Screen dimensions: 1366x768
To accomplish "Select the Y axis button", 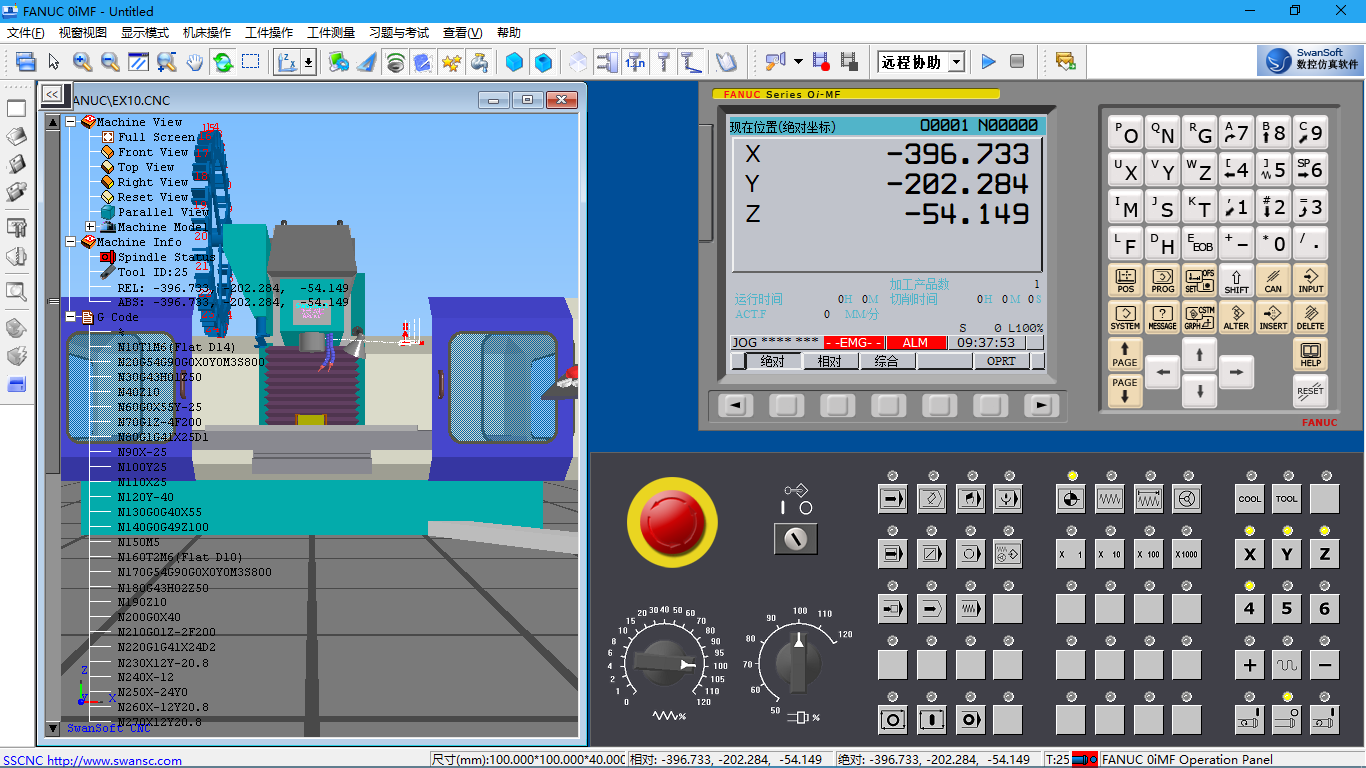I will point(1287,554).
